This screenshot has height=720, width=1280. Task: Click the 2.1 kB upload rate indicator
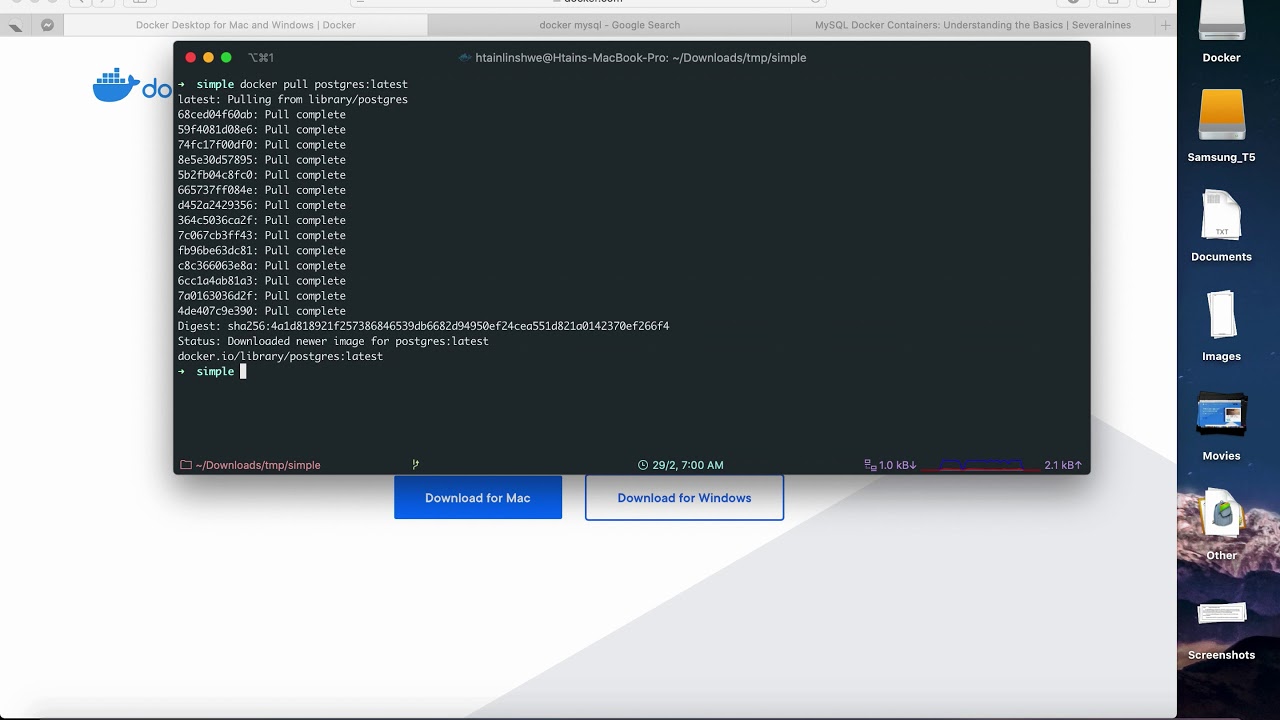[x=1064, y=465]
